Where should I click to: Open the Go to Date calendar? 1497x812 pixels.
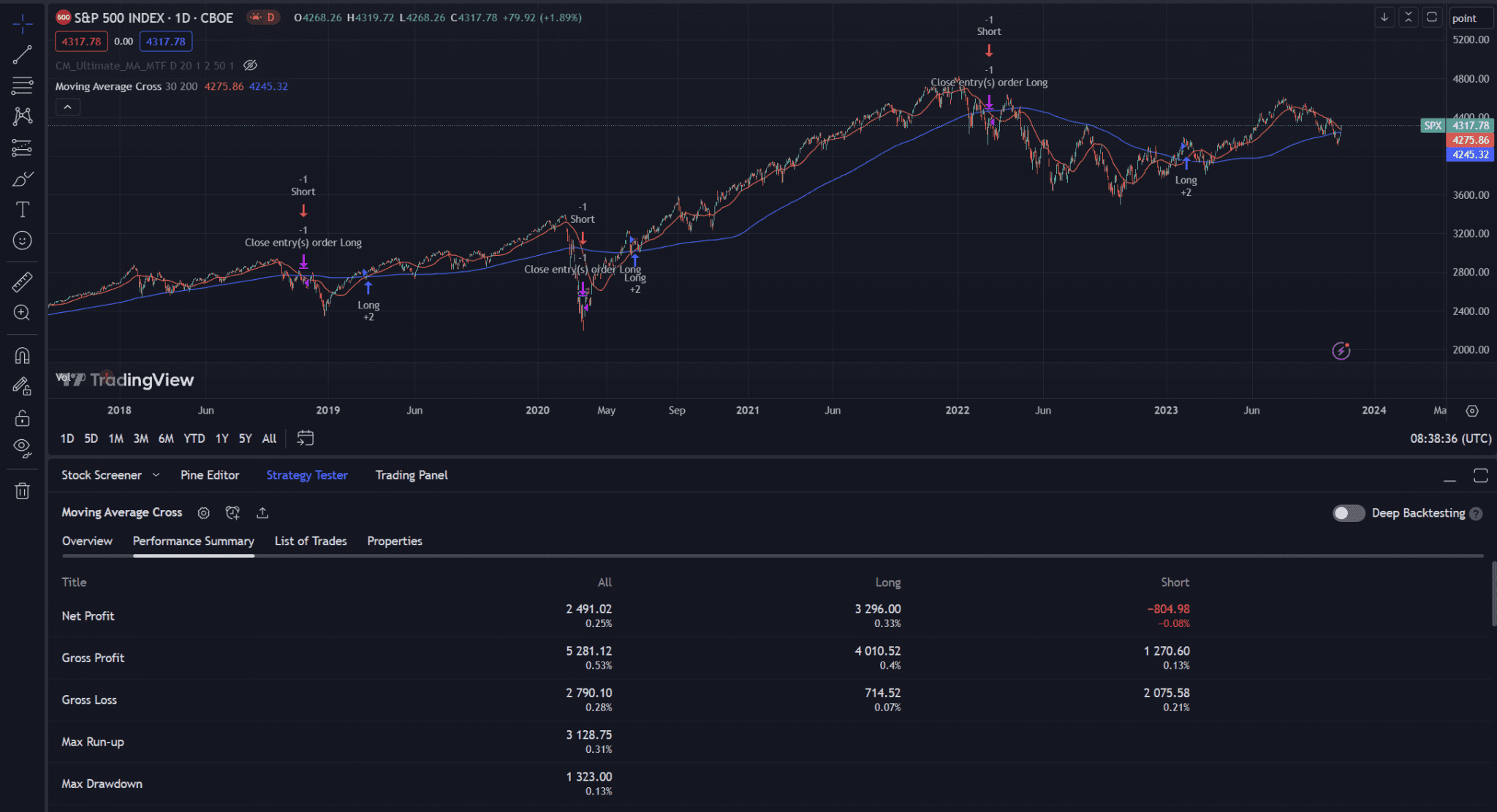[x=305, y=437]
